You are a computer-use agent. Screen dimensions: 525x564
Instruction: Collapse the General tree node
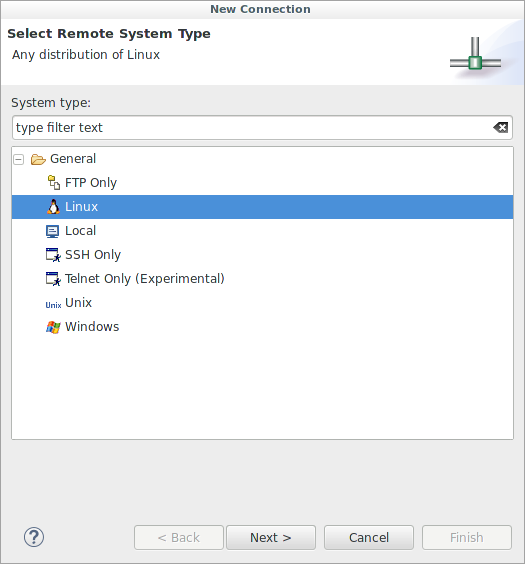pos(19,159)
